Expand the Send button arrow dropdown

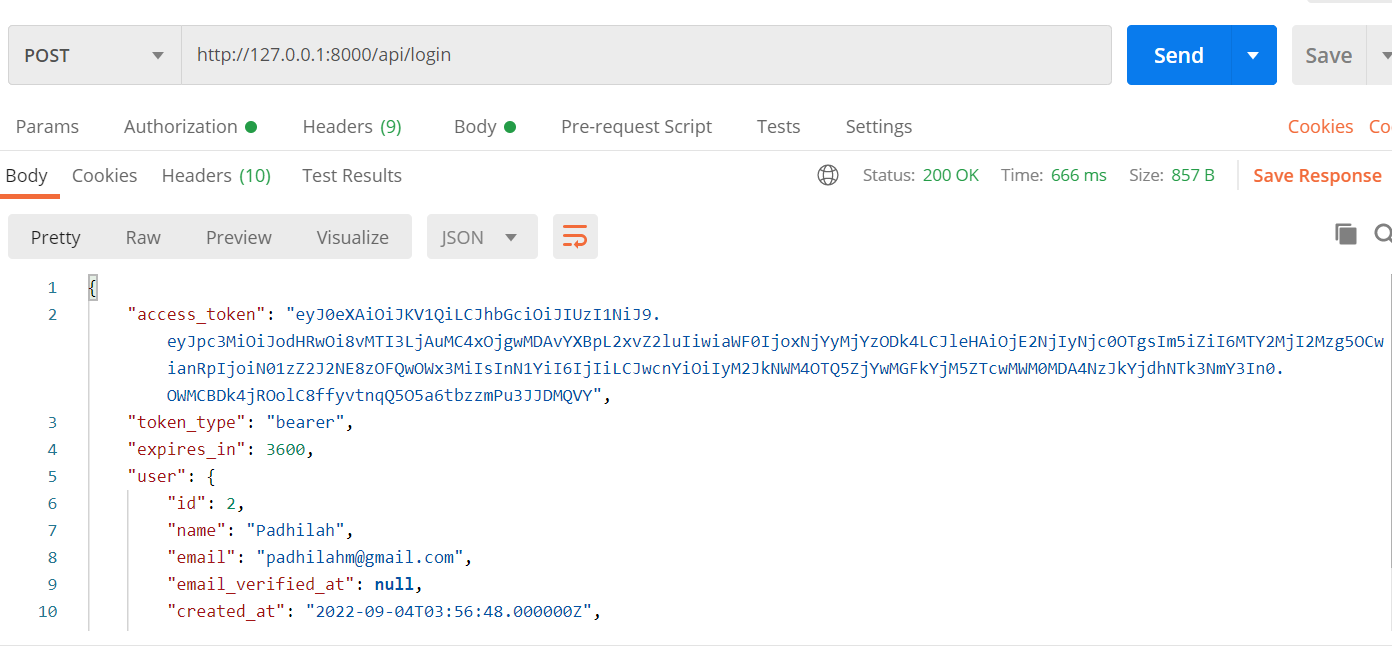pos(1253,55)
